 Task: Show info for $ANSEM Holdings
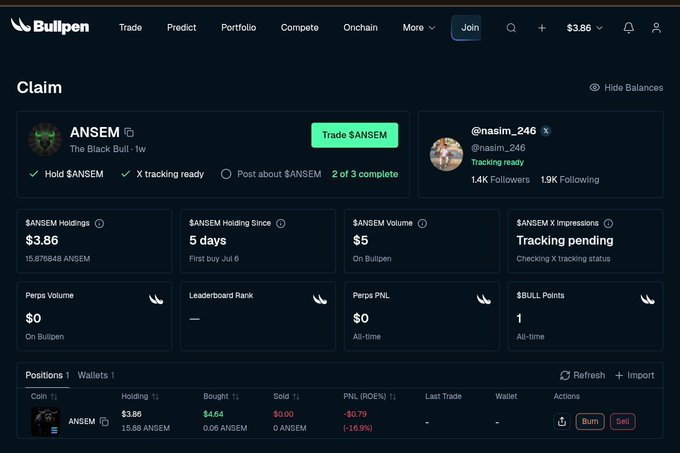click(99, 223)
